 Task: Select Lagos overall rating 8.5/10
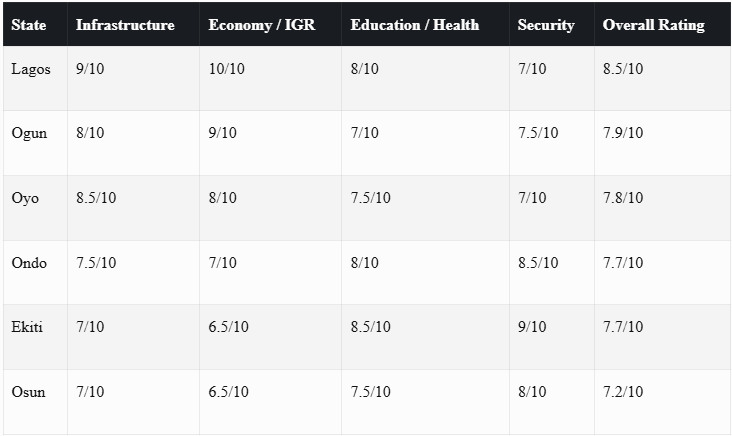(623, 69)
